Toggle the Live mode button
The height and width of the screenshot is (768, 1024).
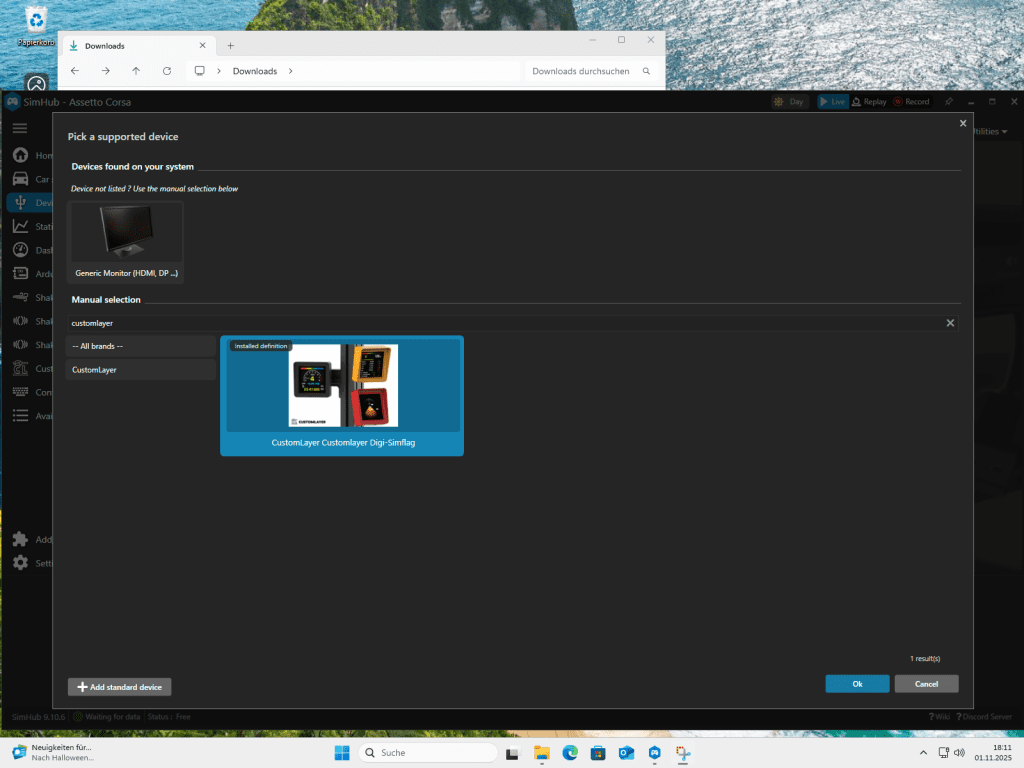click(x=833, y=102)
